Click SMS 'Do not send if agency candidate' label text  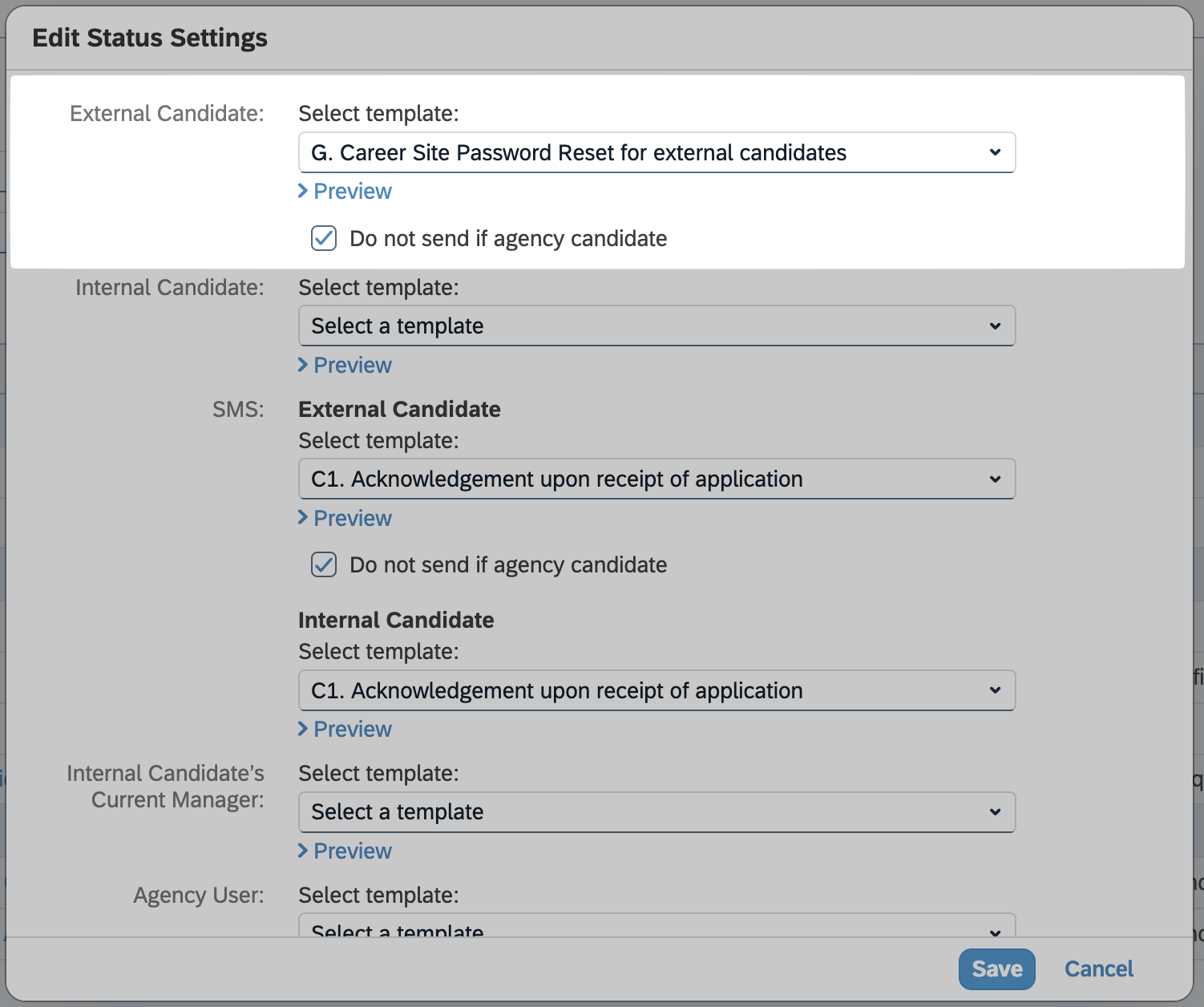(508, 565)
